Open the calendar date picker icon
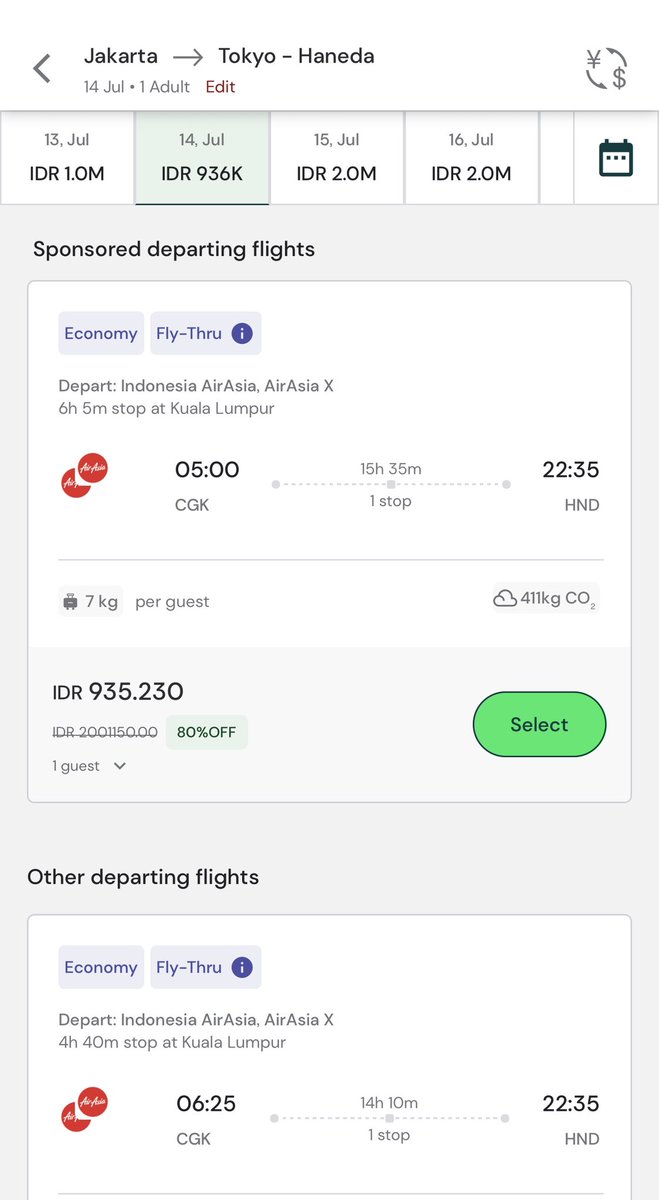 (615, 158)
